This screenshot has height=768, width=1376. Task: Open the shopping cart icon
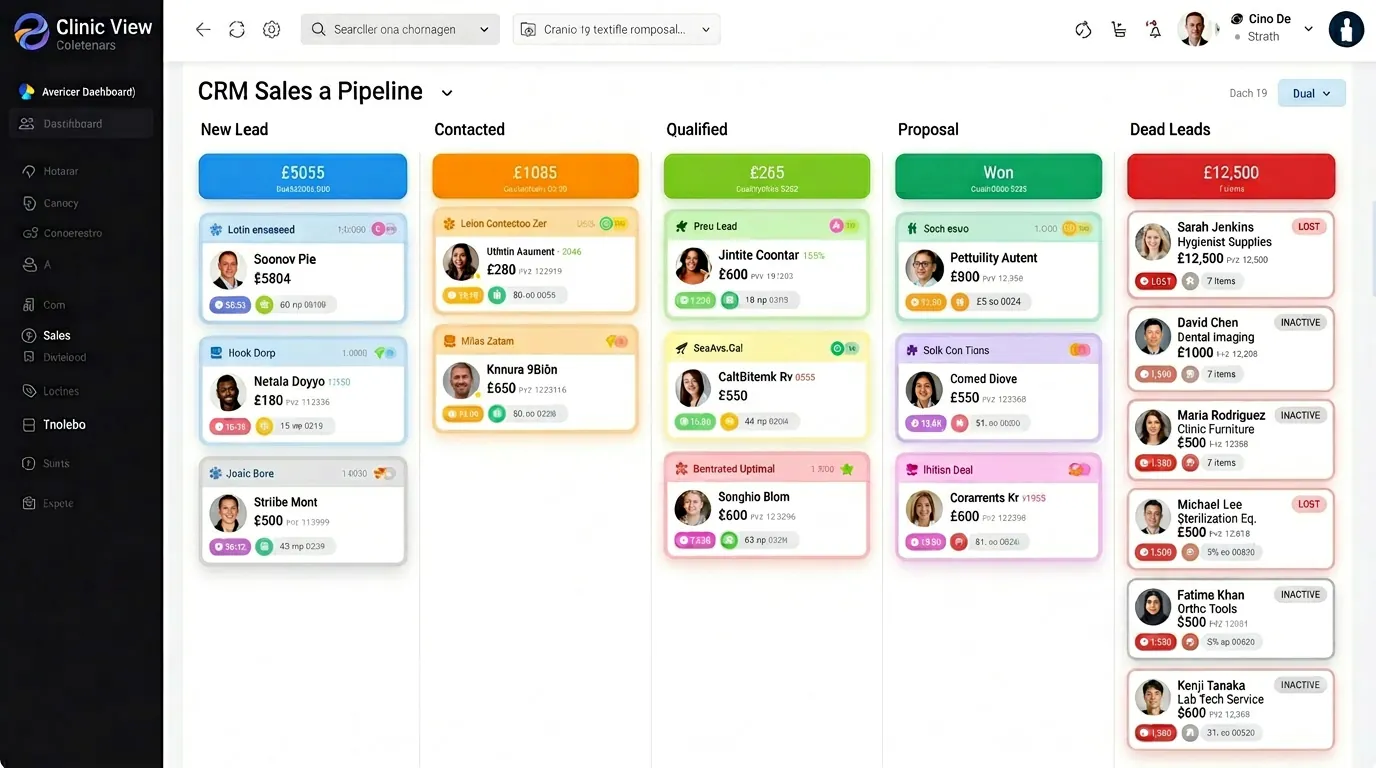coord(1118,29)
